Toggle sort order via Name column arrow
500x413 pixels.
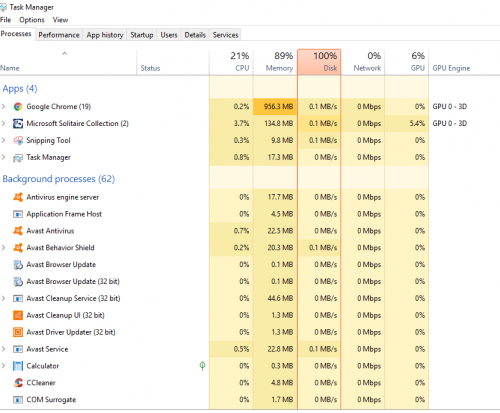point(65,53)
